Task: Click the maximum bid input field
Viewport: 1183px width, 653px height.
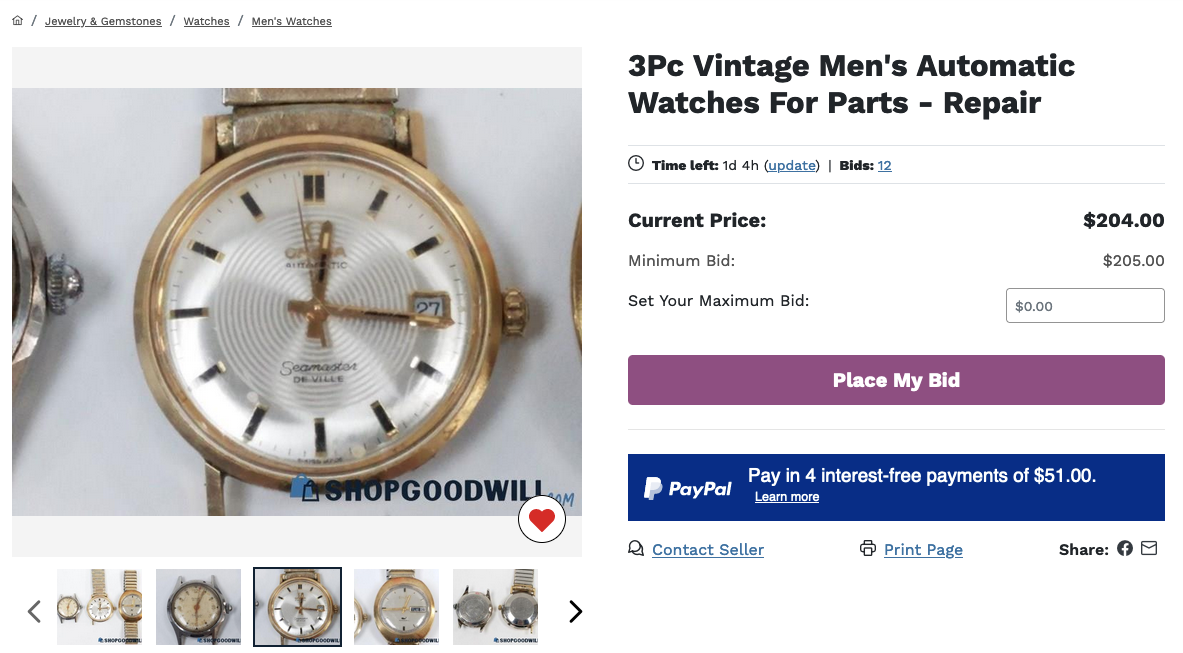Action: click(x=1085, y=306)
